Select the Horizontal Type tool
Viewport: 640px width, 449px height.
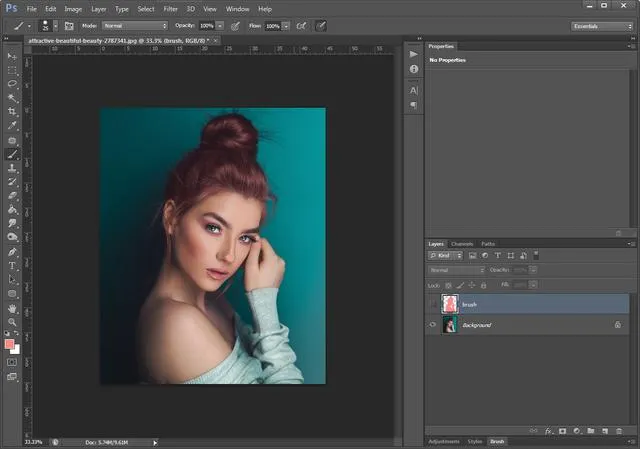(x=12, y=266)
